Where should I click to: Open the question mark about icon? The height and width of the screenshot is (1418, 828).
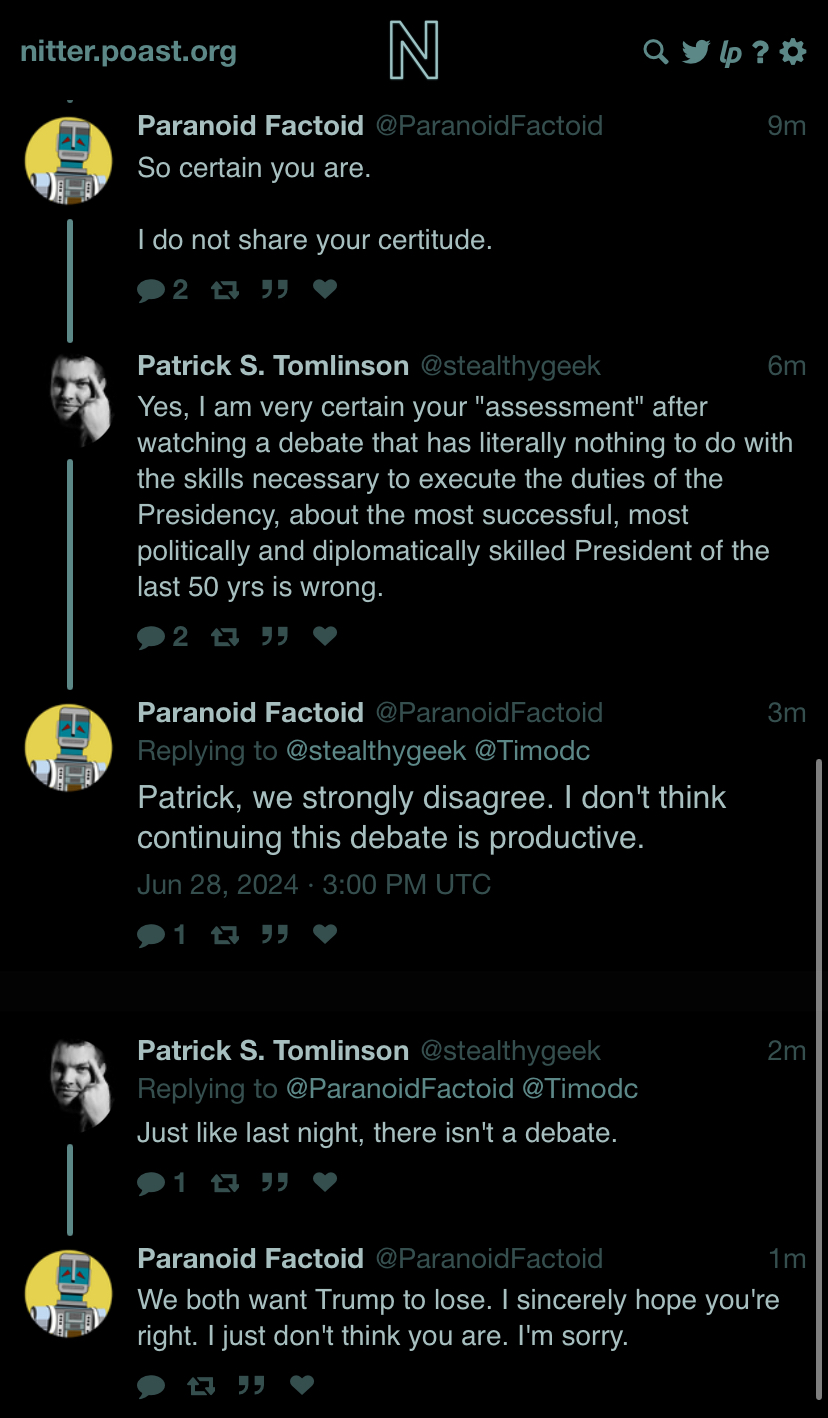coord(761,51)
